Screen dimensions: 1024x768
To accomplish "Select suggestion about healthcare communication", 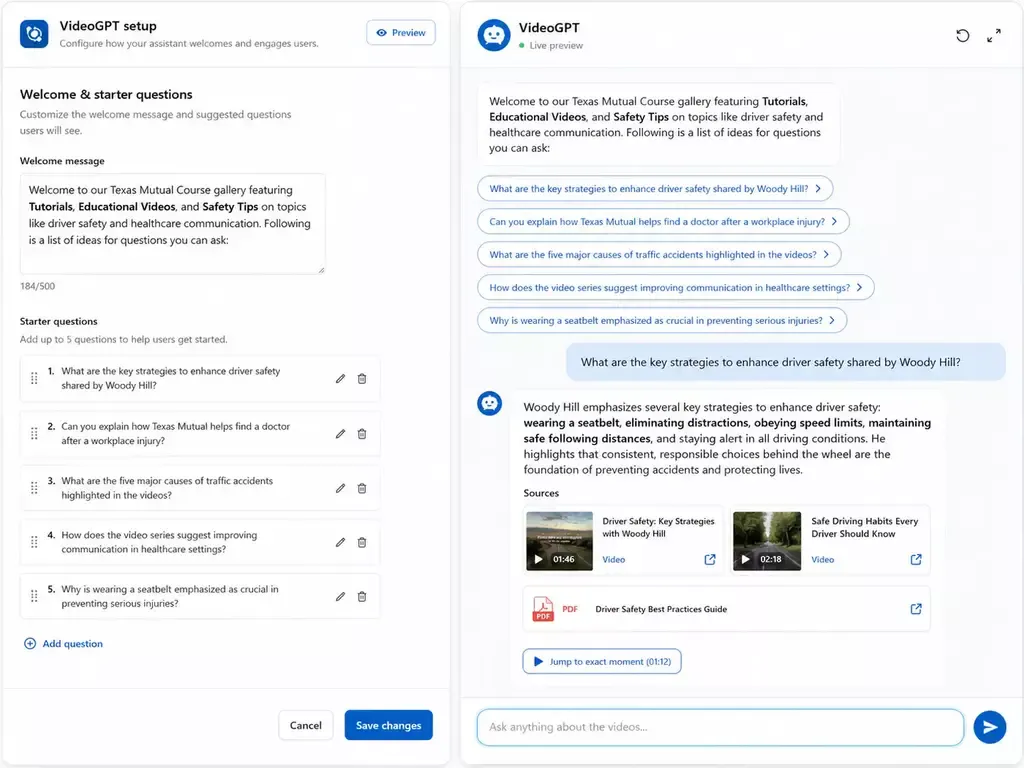I will [675, 287].
